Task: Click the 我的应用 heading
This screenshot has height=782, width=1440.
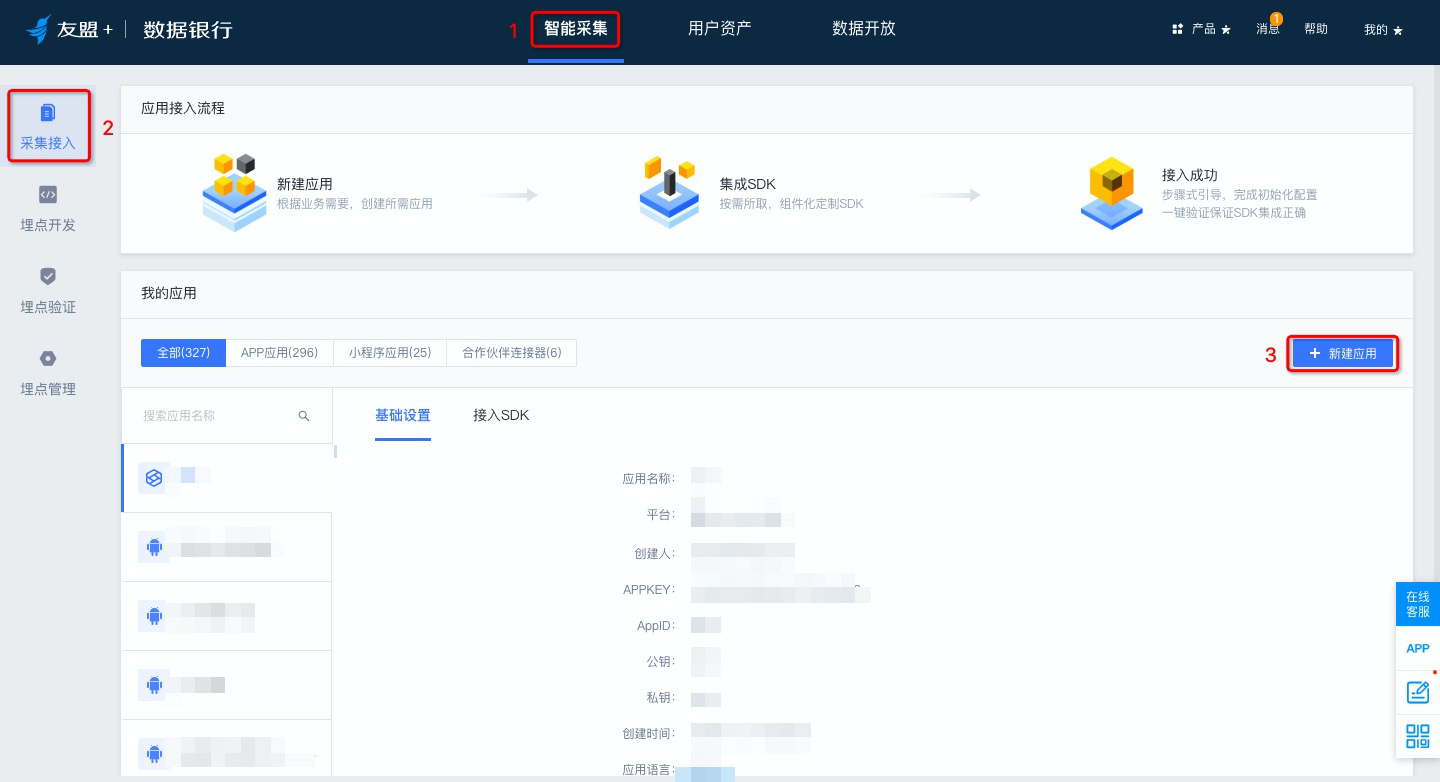Action: [169, 293]
